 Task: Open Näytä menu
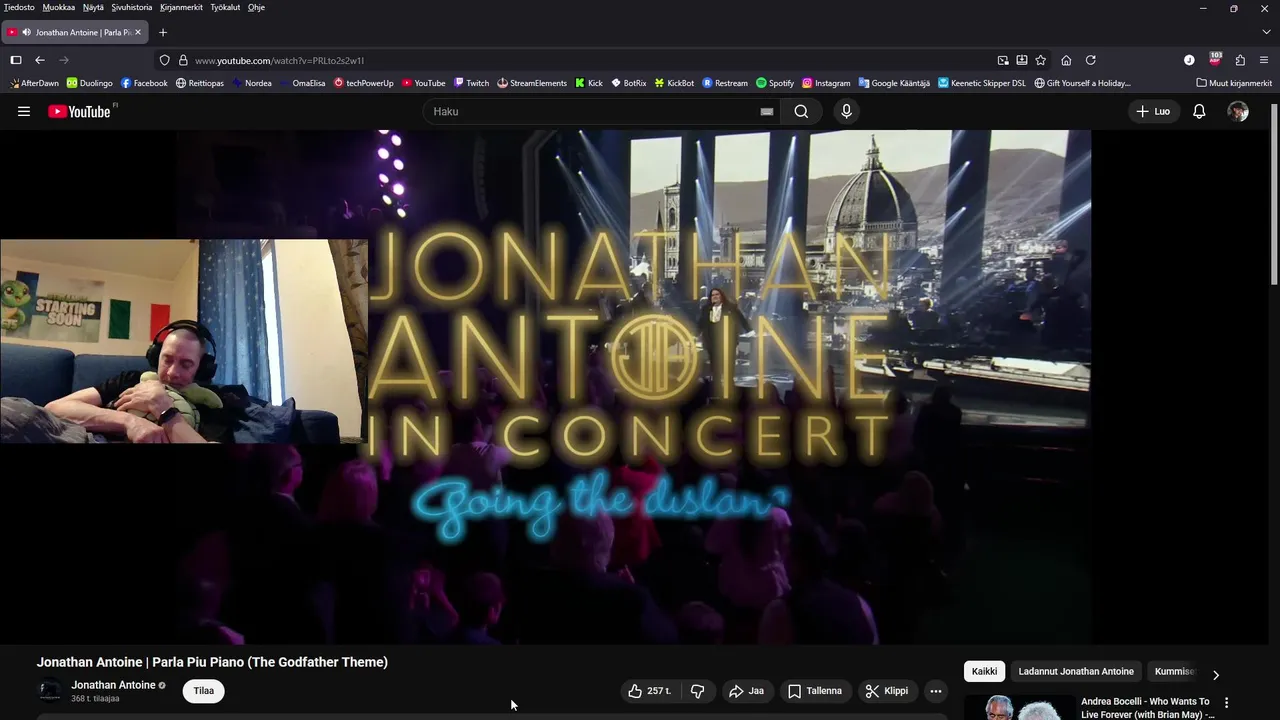tap(93, 7)
